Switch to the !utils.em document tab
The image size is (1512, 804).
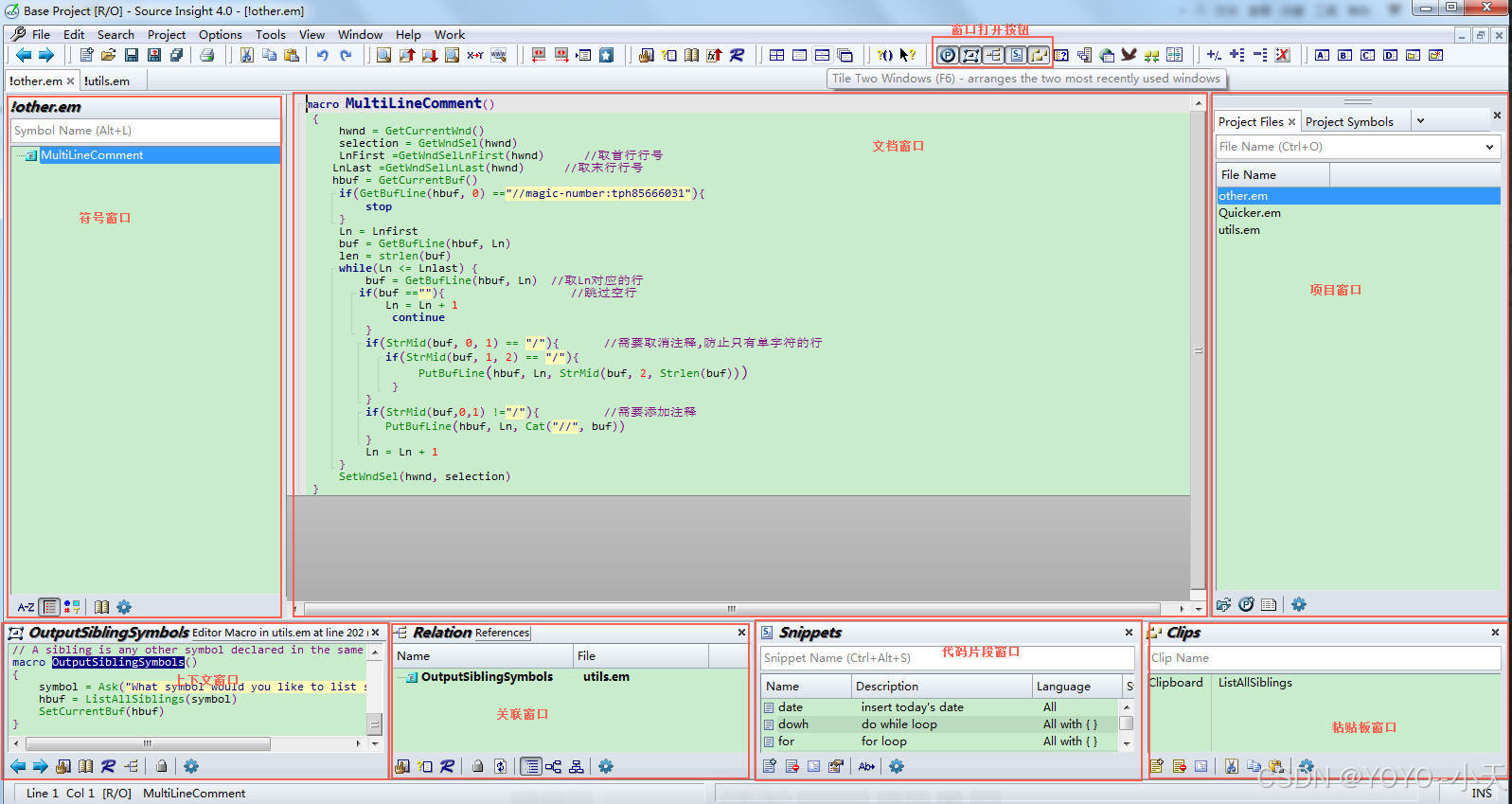pos(107,80)
